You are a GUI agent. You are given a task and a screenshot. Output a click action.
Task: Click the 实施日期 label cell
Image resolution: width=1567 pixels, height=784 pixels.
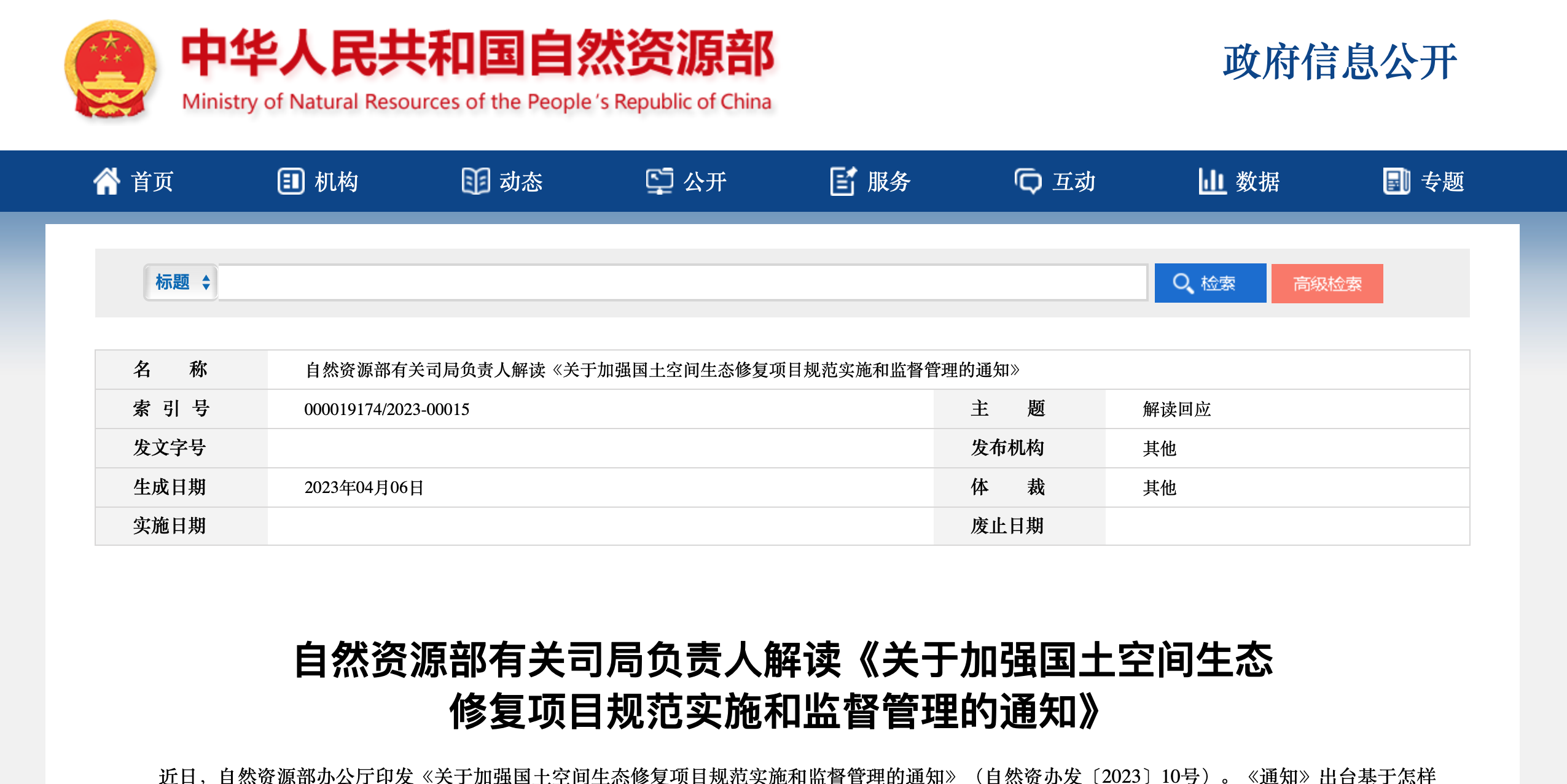(x=182, y=526)
